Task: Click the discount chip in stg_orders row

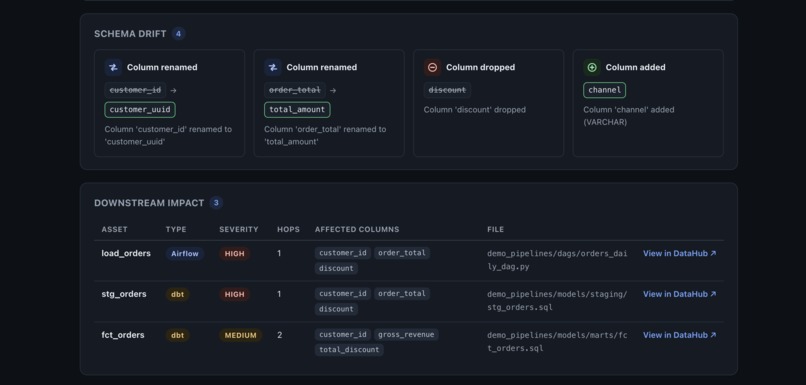Action: pyautogui.click(x=336, y=309)
